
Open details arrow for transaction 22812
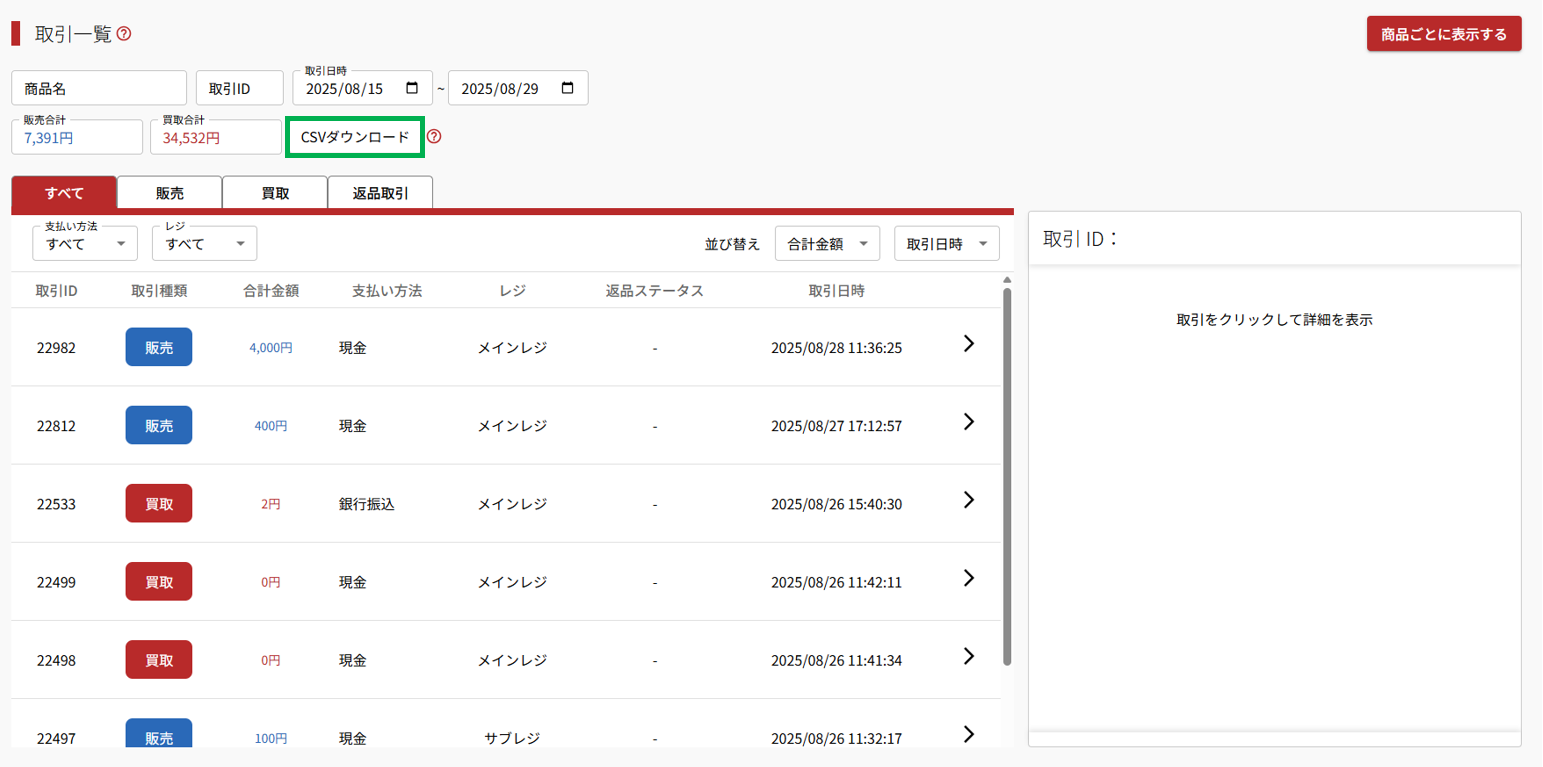(x=967, y=422)
